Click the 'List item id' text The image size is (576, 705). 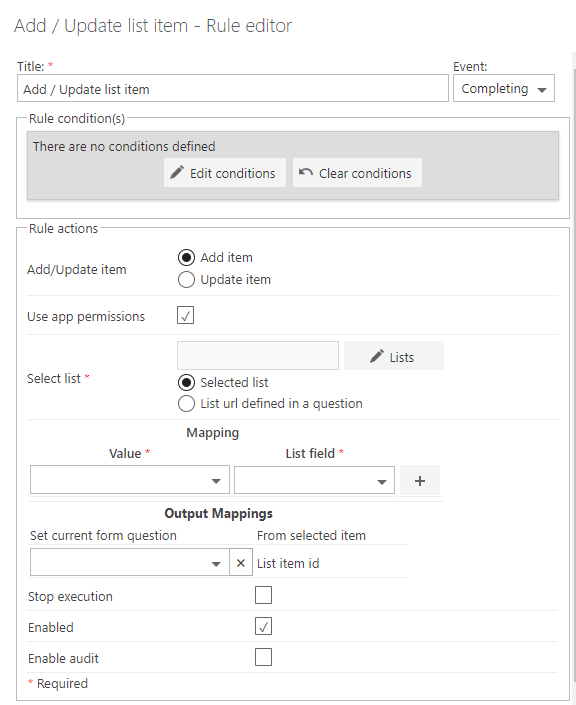(288, 563)
